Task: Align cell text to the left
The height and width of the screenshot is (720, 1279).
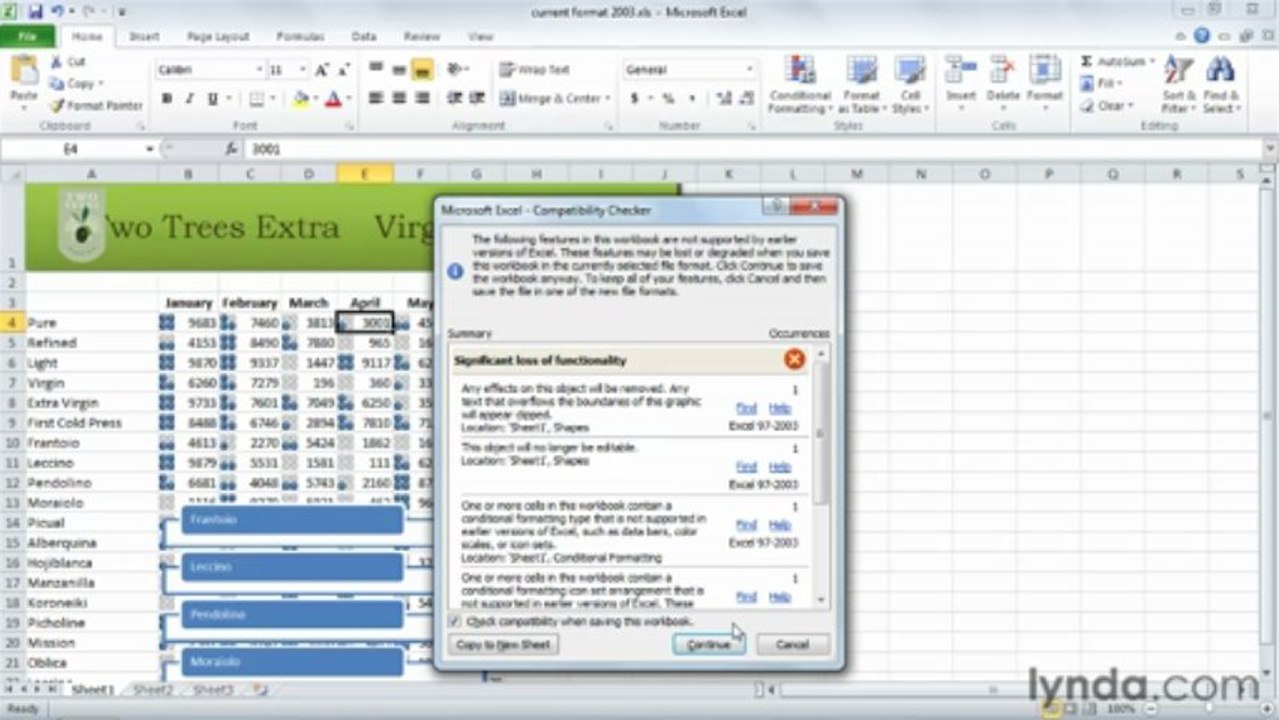Action: (376, 98)
